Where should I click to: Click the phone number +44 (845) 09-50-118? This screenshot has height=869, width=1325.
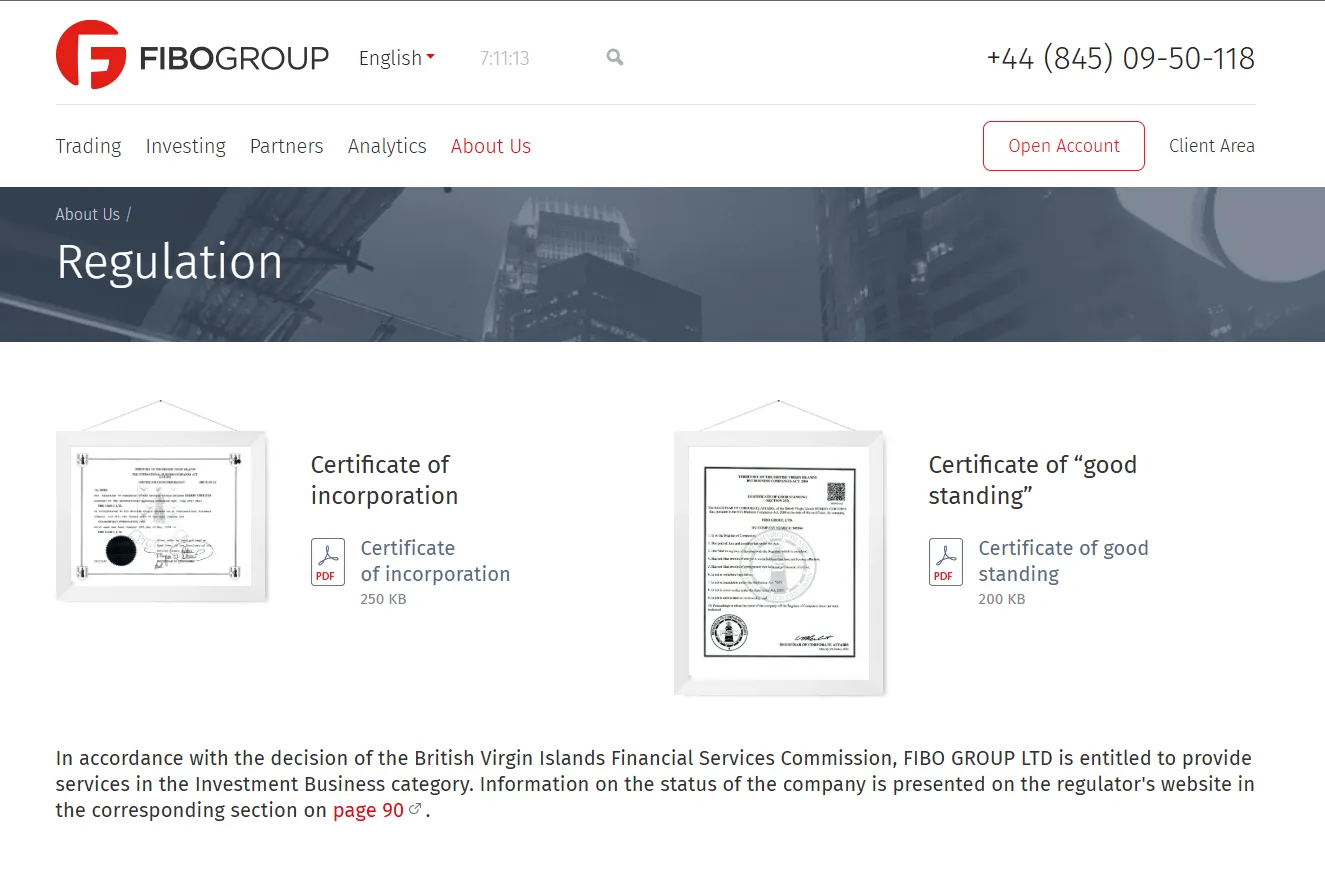pyautogui.click(x=1121, y=58)
